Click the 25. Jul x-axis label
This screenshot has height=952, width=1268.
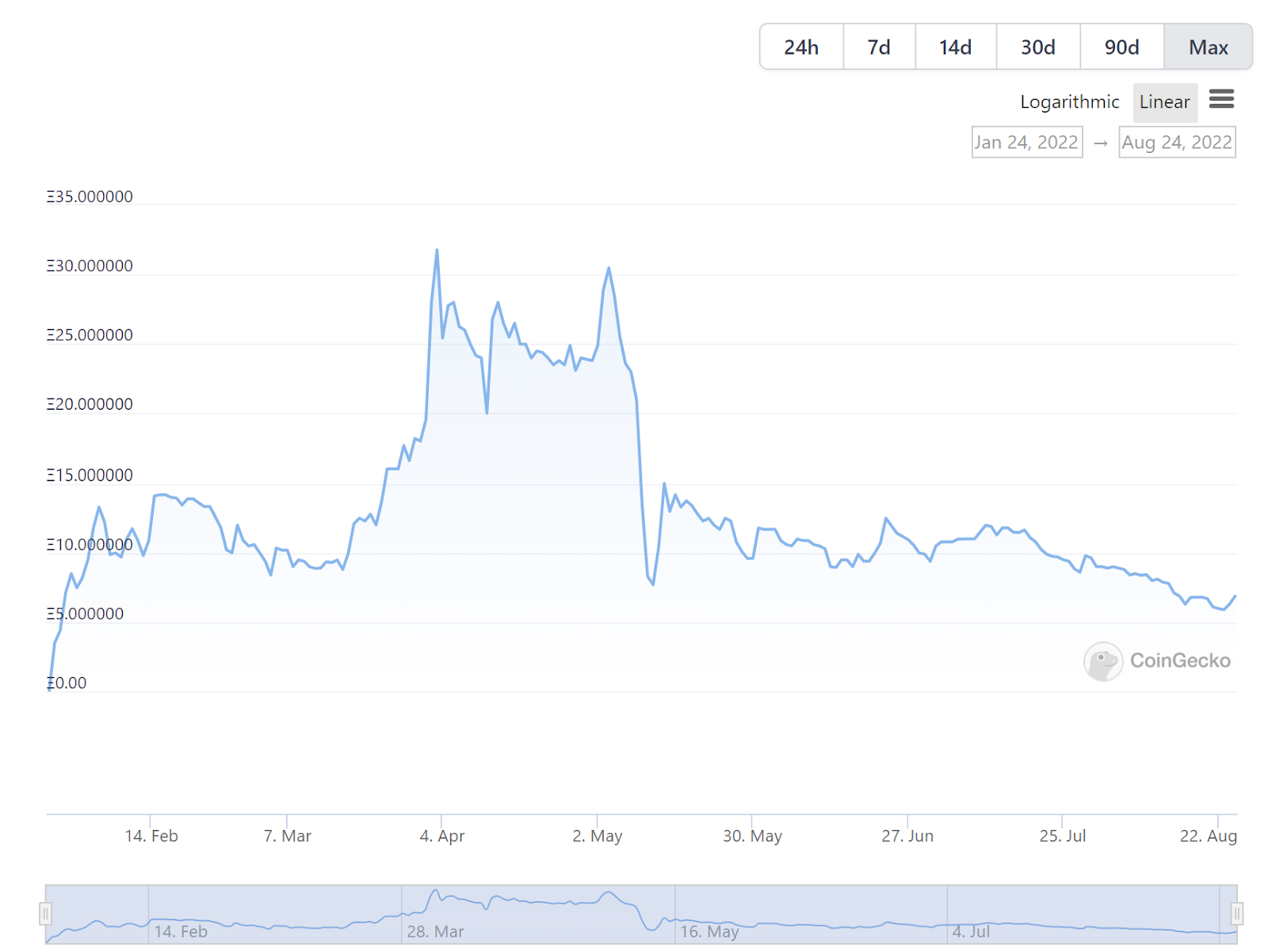[1063, 836]
